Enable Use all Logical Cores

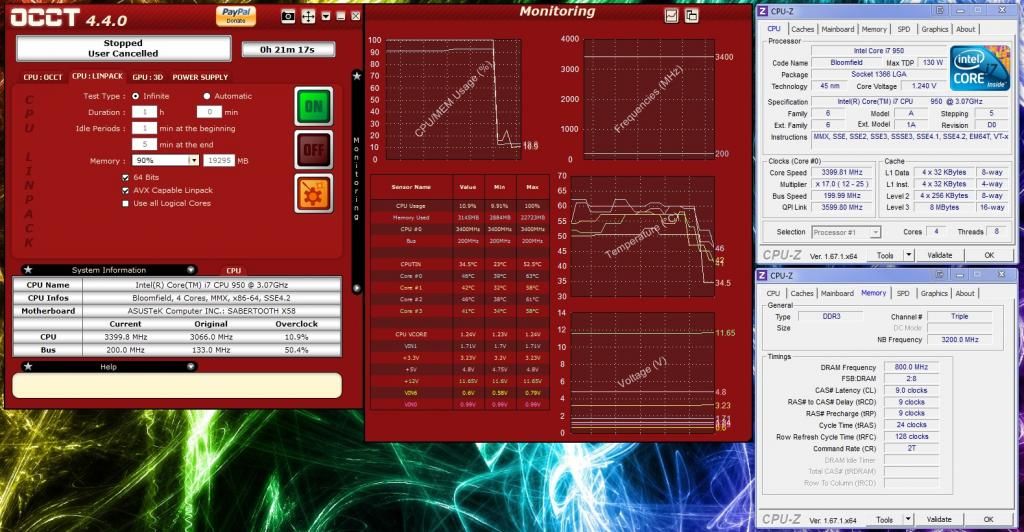(125, 204)
